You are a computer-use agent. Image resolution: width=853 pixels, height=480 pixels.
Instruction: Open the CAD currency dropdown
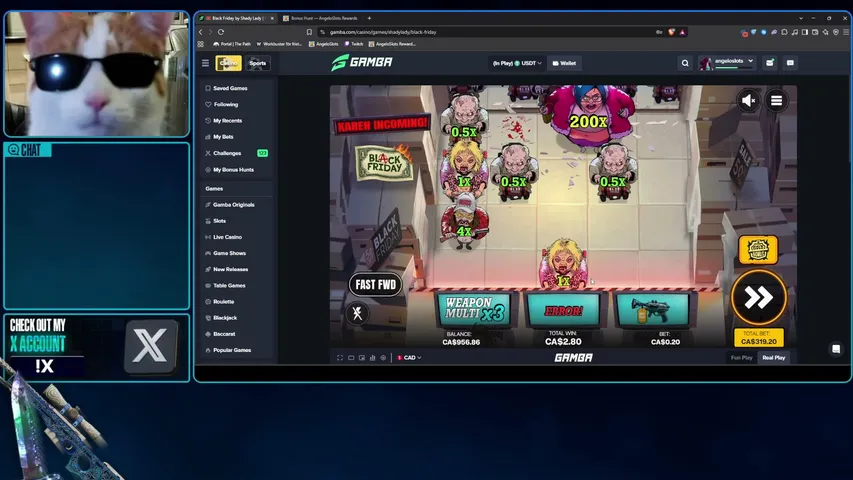[409, 358]
